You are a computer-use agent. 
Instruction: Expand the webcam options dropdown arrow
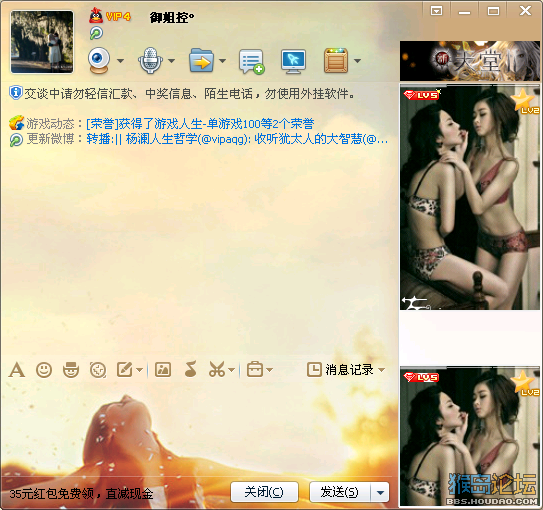pos(120,61)
